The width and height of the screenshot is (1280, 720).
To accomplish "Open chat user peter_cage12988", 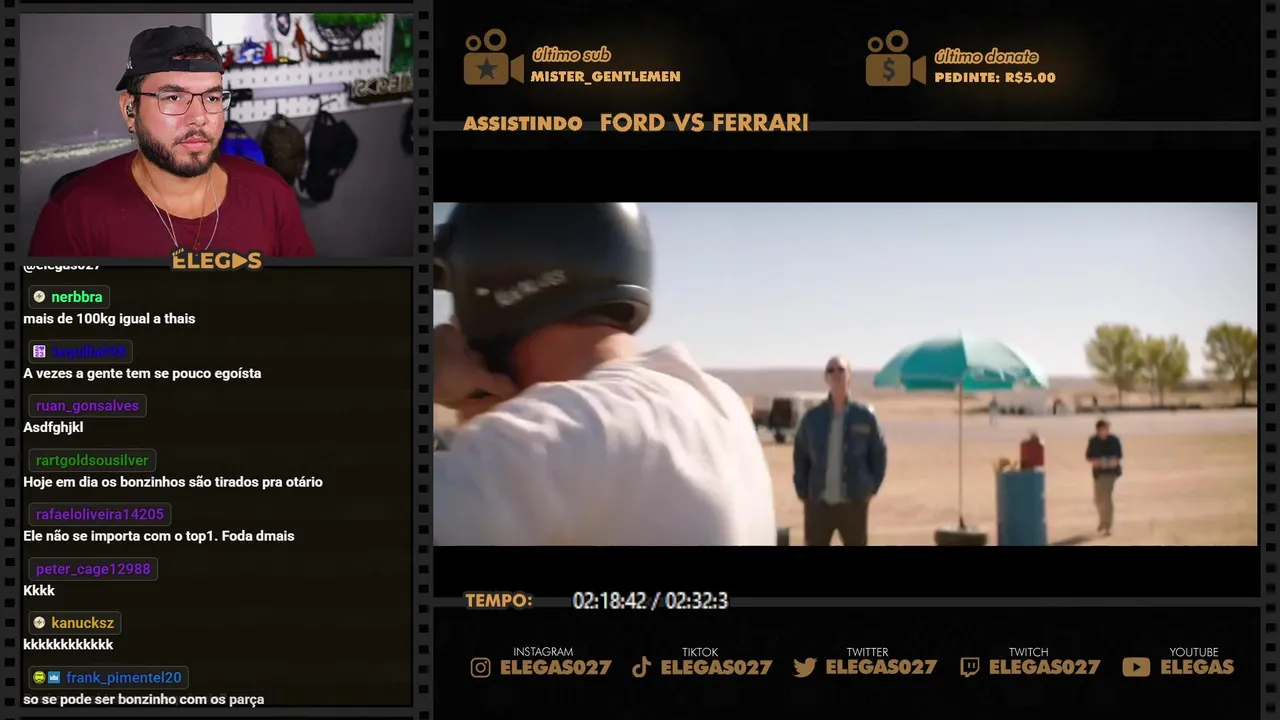I will [x=93, y=569].
